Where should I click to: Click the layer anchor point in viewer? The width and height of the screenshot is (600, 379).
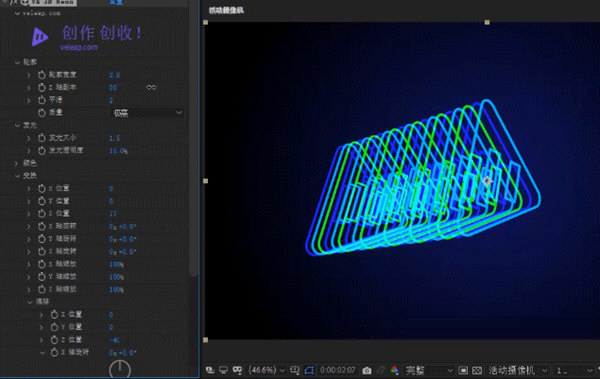487,181
